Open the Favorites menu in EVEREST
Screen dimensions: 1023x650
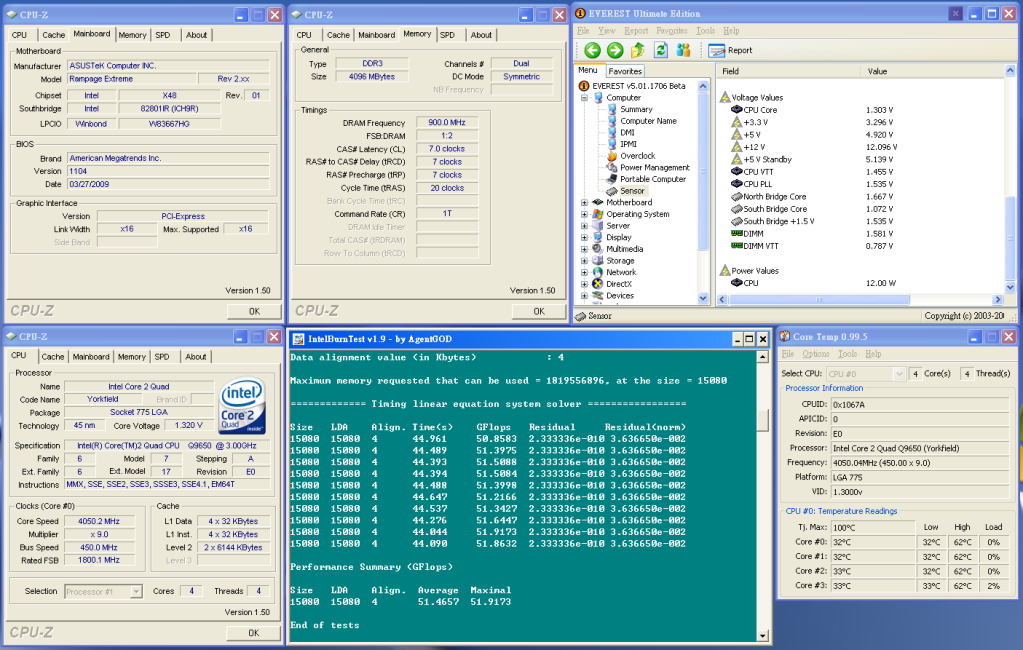pos(672,31)
